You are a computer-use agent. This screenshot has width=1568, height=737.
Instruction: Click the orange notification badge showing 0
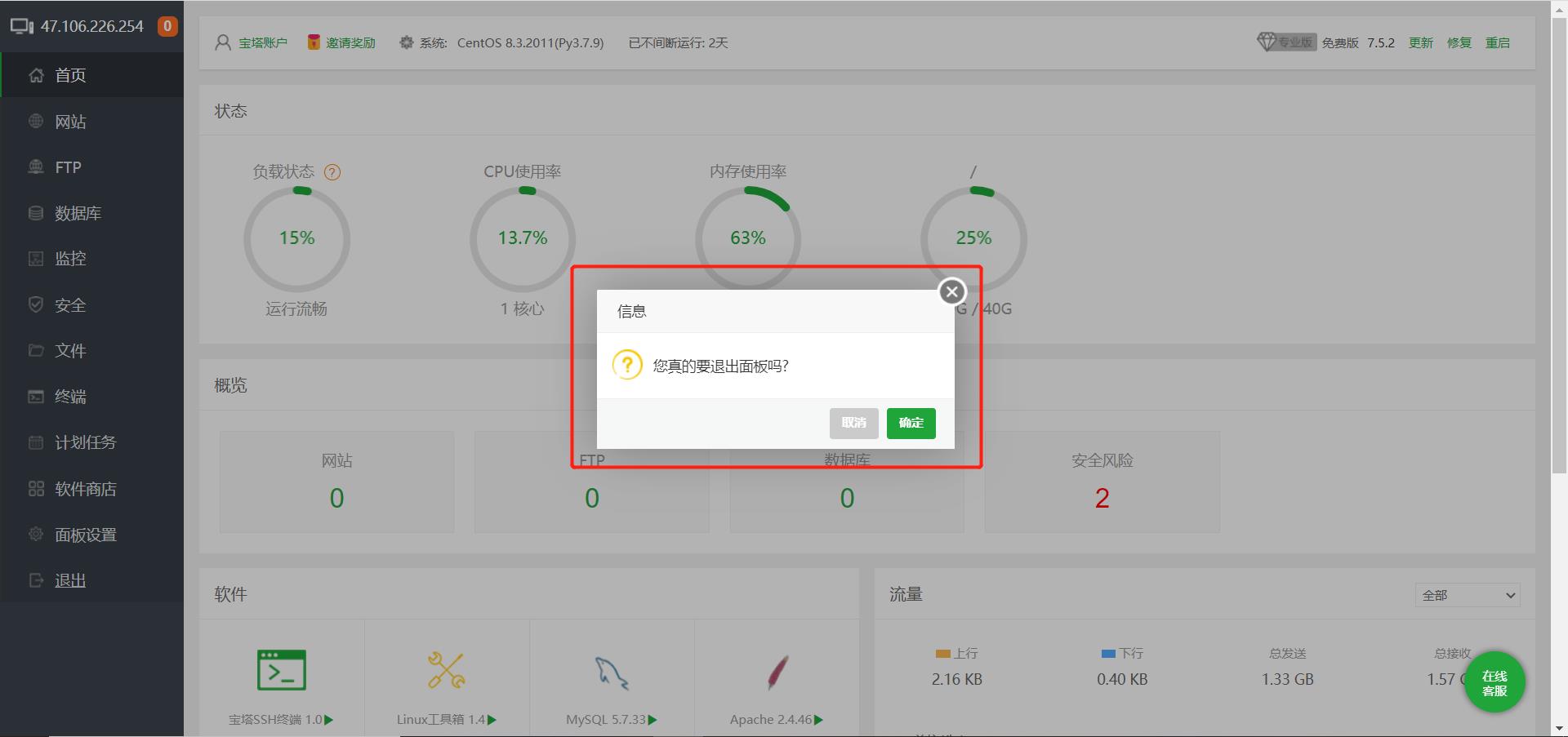coord(167,26)
